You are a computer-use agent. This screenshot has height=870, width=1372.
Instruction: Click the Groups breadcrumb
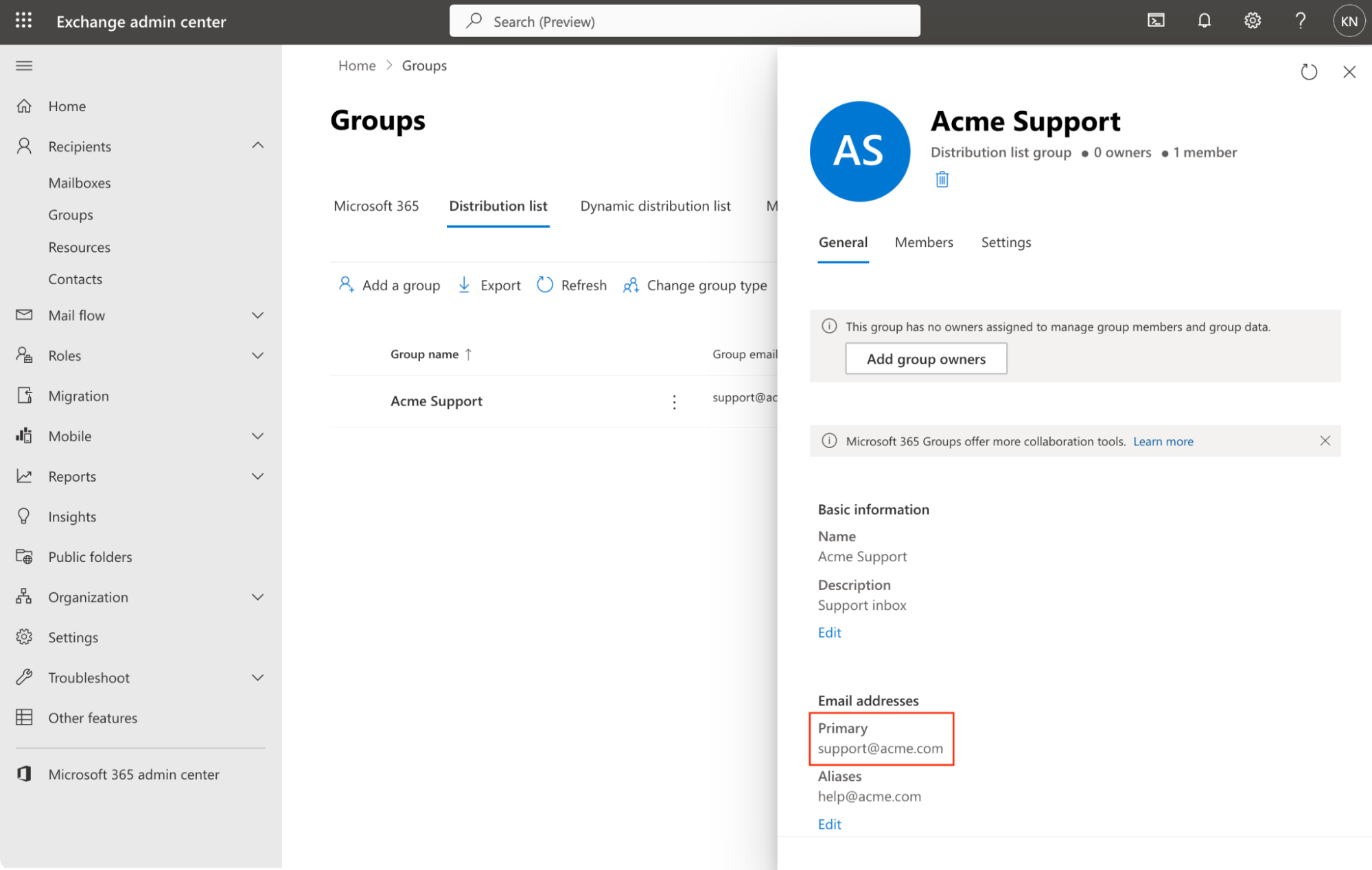pyautogui.click(x=424, y=65)
